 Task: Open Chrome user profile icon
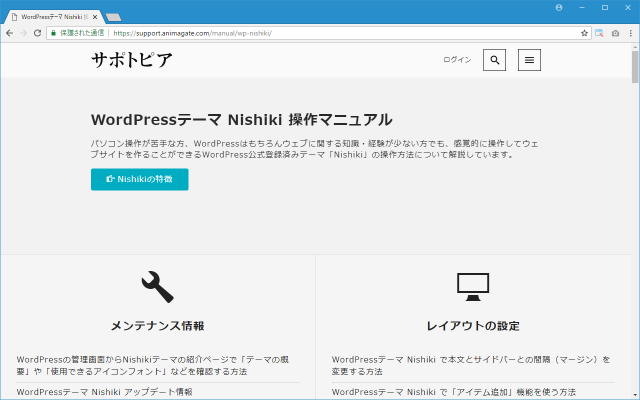[x=559, y=8]
